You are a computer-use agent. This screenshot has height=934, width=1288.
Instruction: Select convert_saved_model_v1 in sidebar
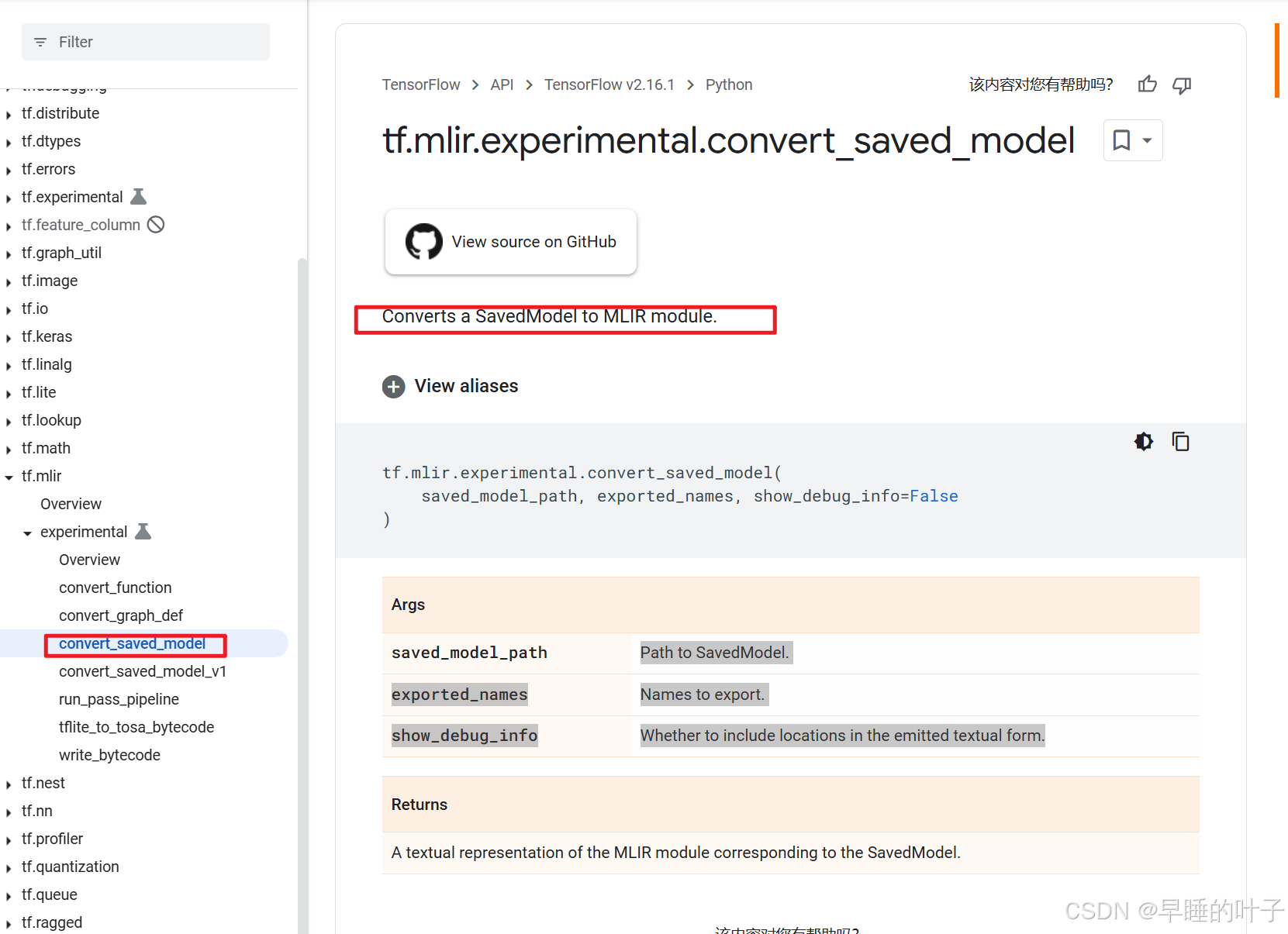pos(143,671)
